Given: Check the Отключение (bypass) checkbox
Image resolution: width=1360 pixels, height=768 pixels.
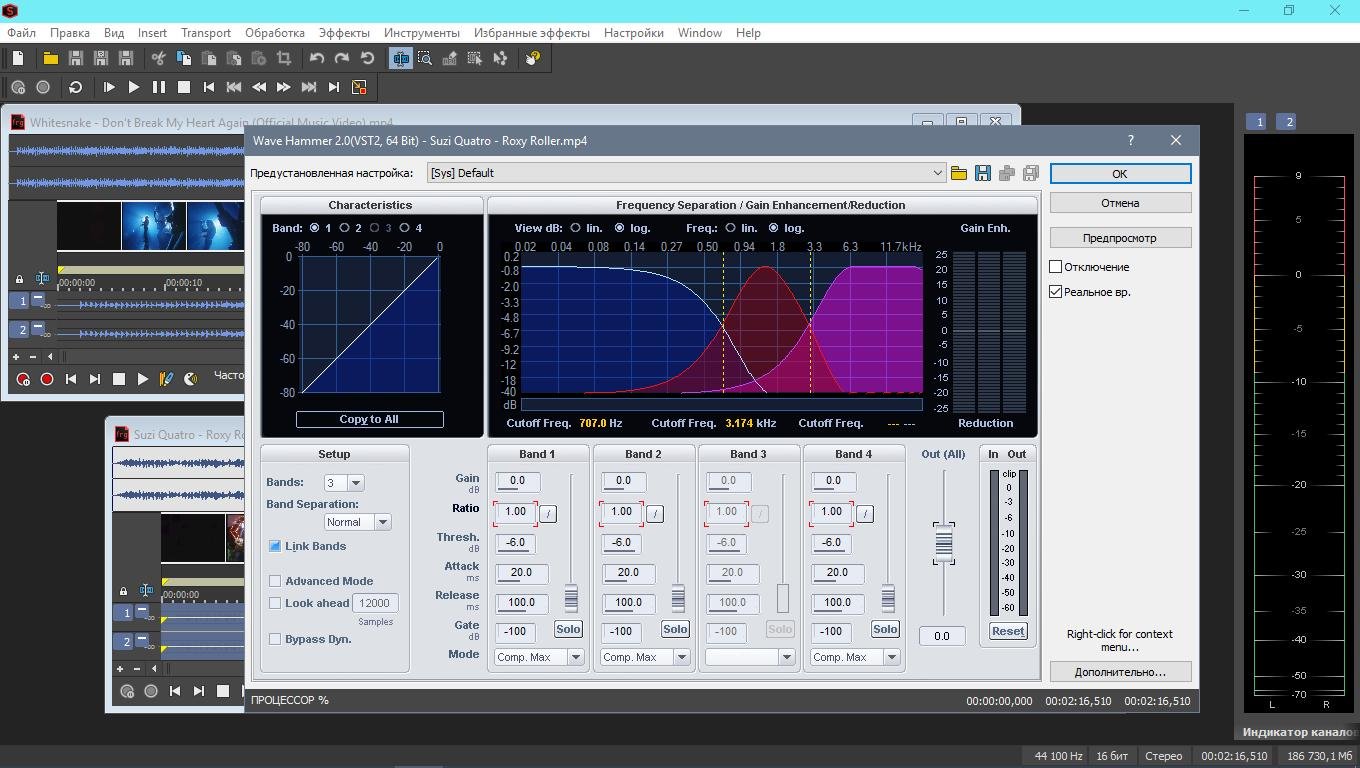Looking at the screenshot, I should (1055, 267).
